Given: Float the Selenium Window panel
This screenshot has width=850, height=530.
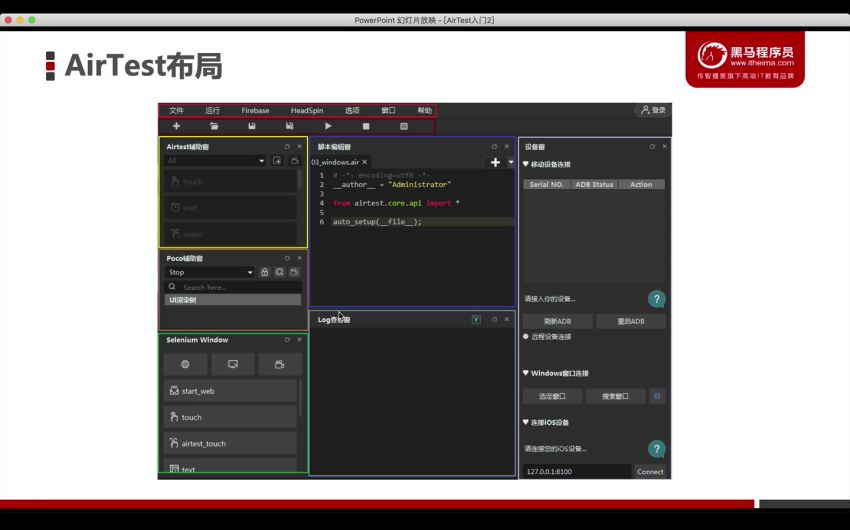Looking at the screenshot, I should [x=287, y=339].
